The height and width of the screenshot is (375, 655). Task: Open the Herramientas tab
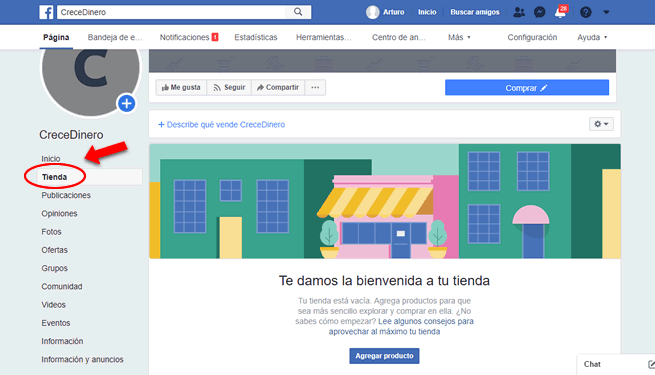[324, 37]
